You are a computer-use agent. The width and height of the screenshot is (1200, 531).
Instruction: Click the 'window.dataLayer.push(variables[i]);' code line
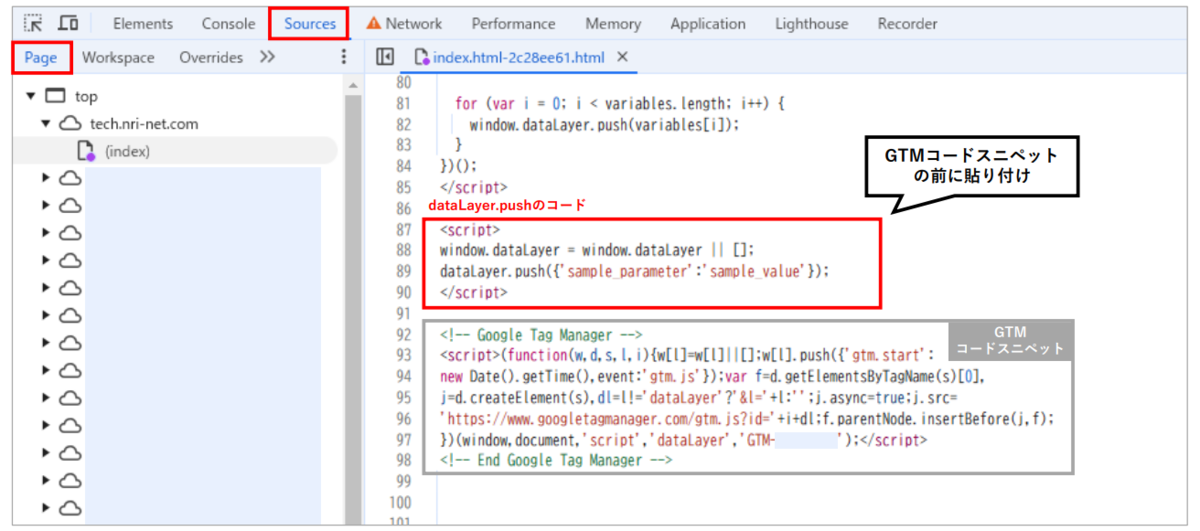[604, 124]
